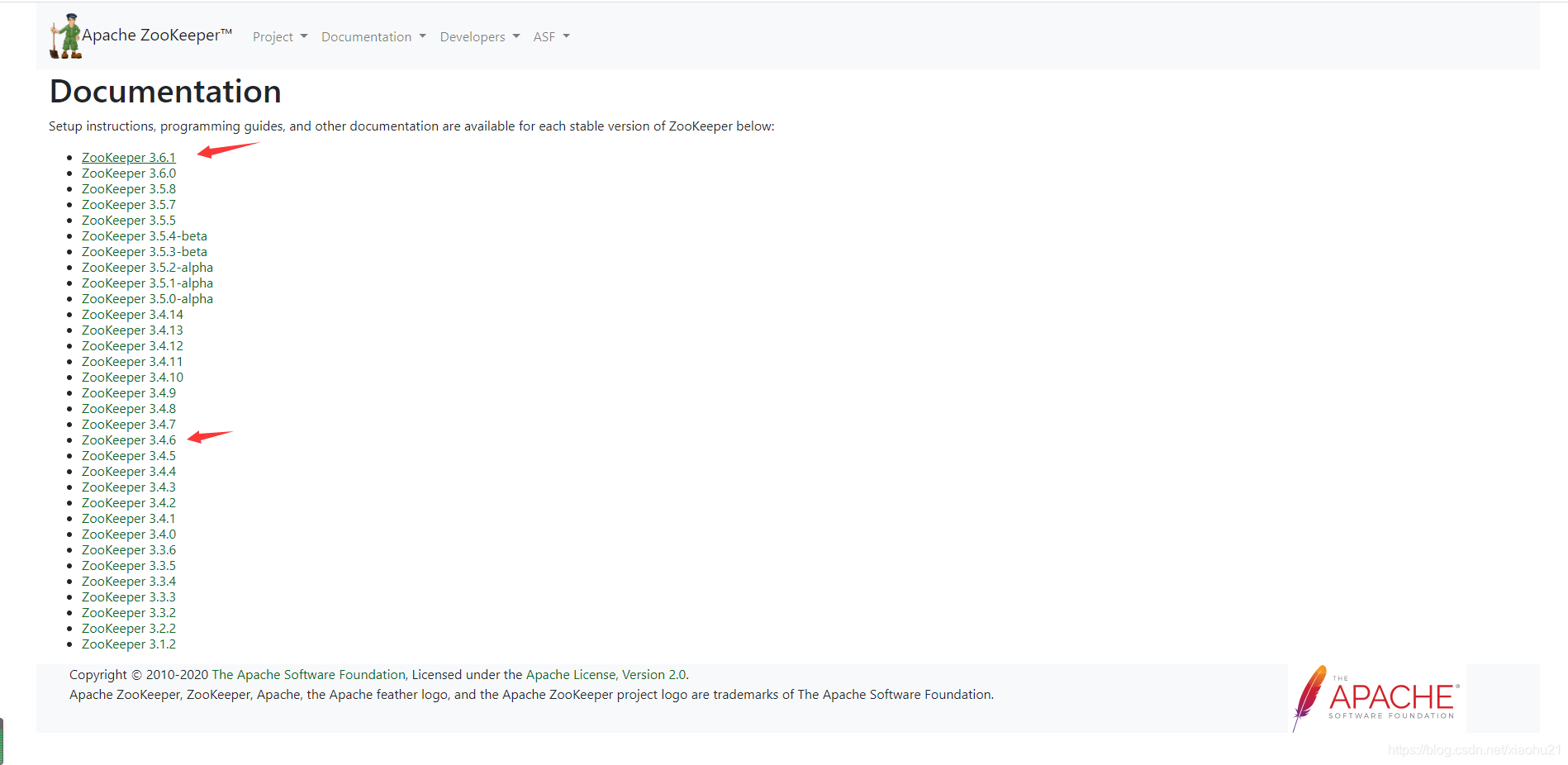Open the Apache ZooKeeper home title link
The width and height of the screenshot is (1568, 765).
coord(157,36)
